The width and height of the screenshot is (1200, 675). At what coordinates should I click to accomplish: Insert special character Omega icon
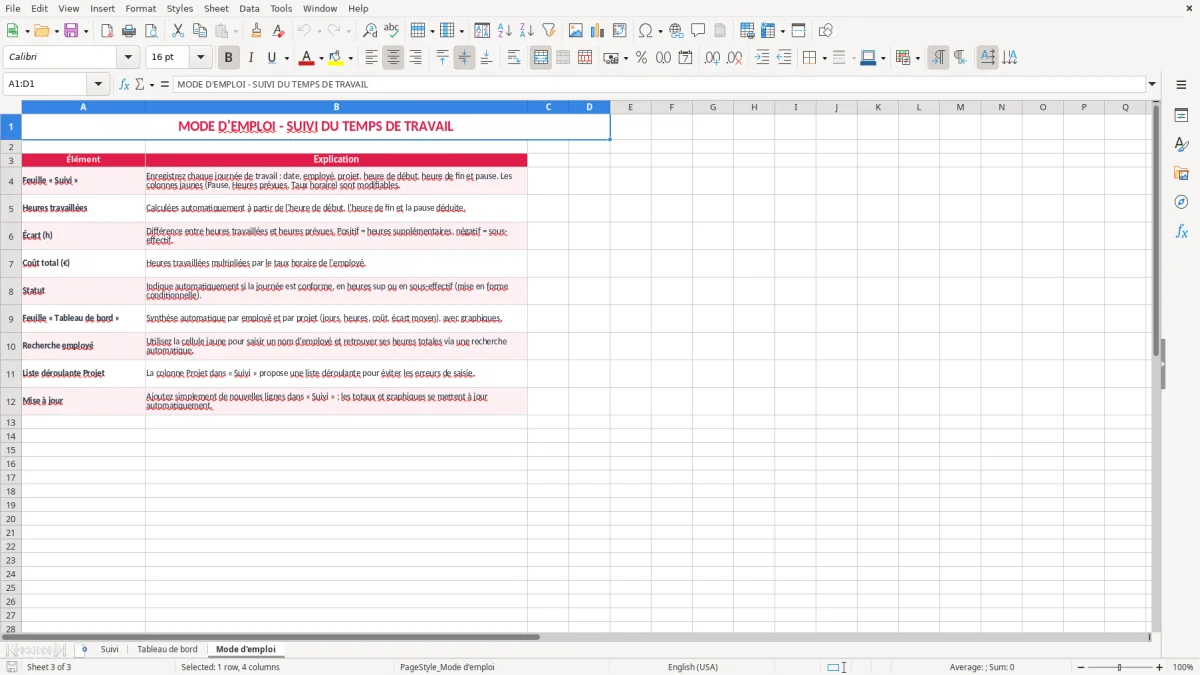coord(646,31)
